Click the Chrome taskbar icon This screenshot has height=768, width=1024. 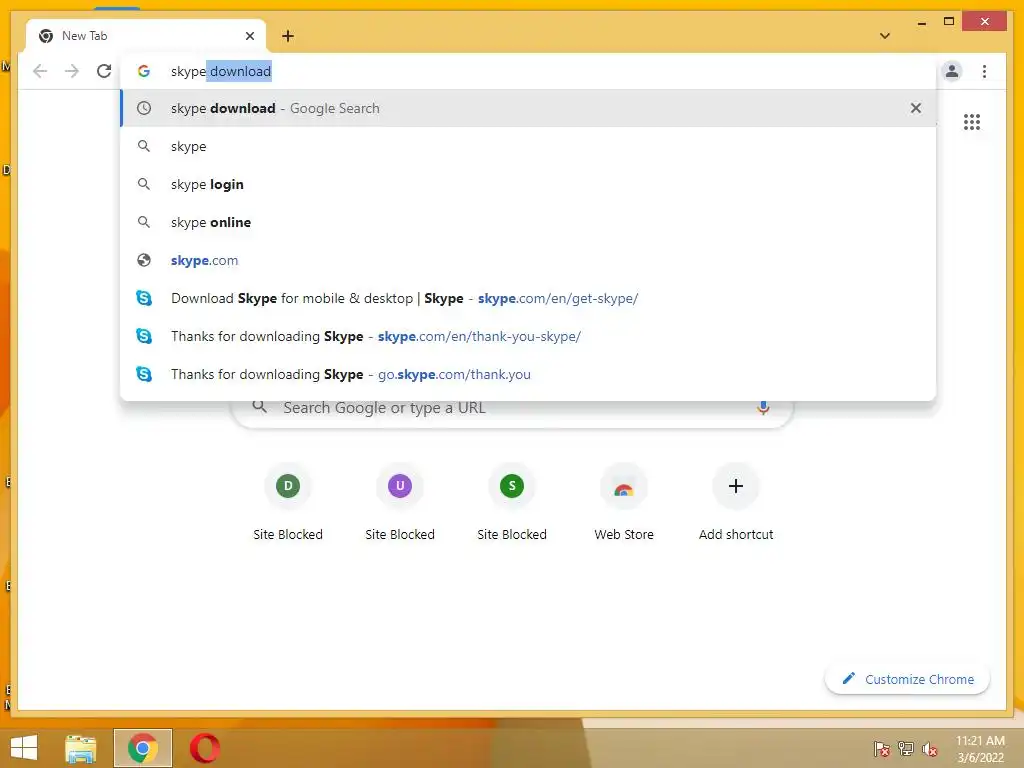(x=143, y=748)
